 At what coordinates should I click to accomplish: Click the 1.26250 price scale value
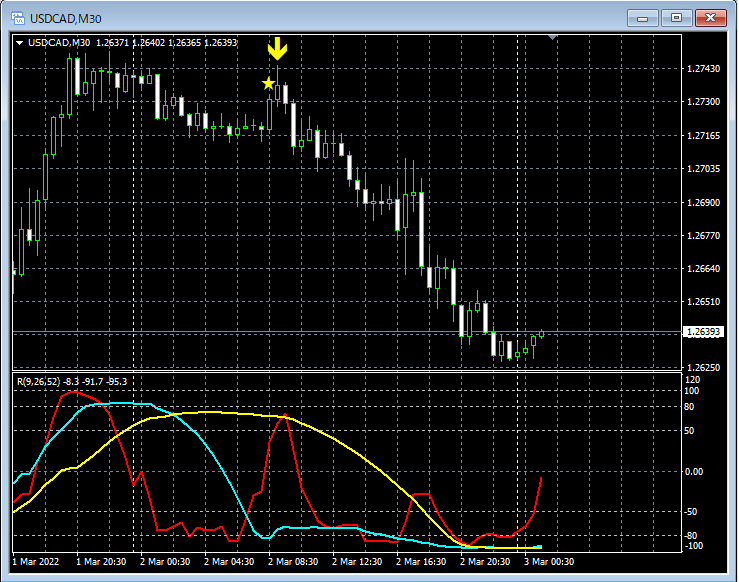coord(704,368)
